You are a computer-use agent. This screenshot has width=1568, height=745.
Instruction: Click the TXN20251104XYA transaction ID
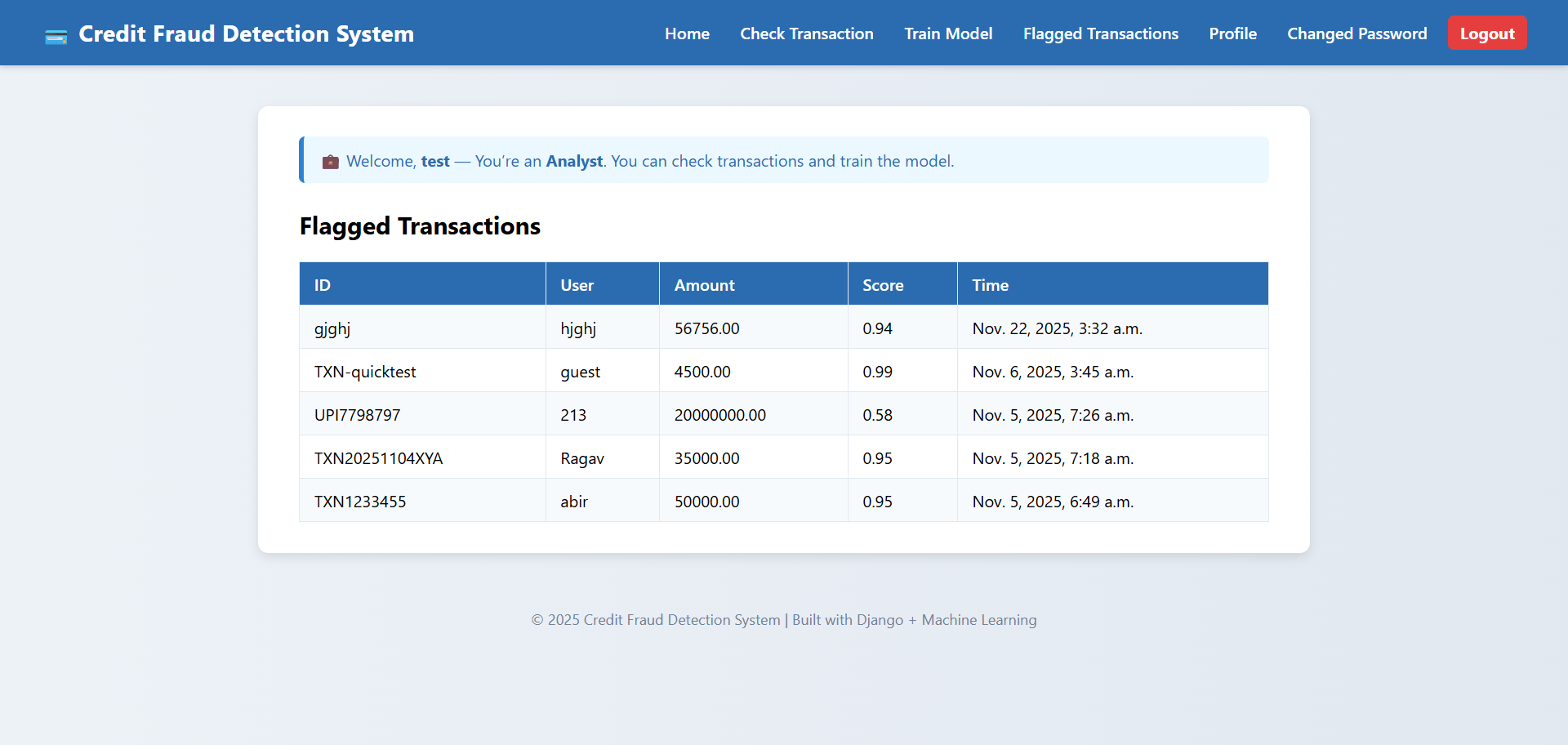pyautogui.click(x=378, y=458)
